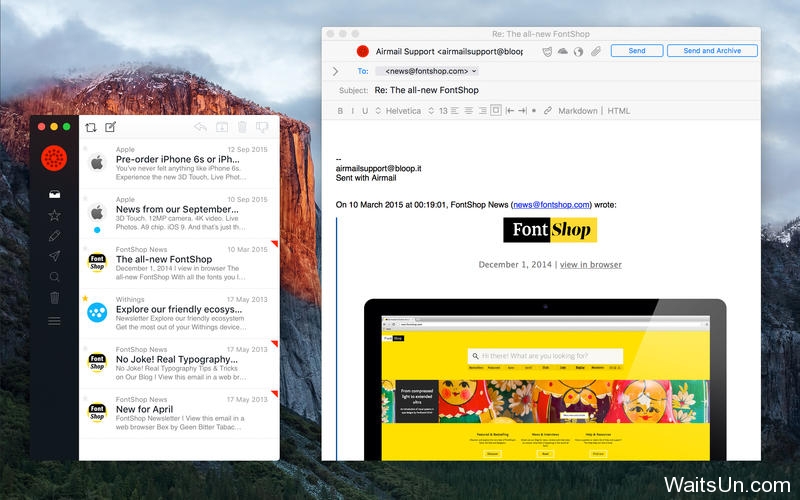Toggle Italic formatting in the composer

(353, 111)
